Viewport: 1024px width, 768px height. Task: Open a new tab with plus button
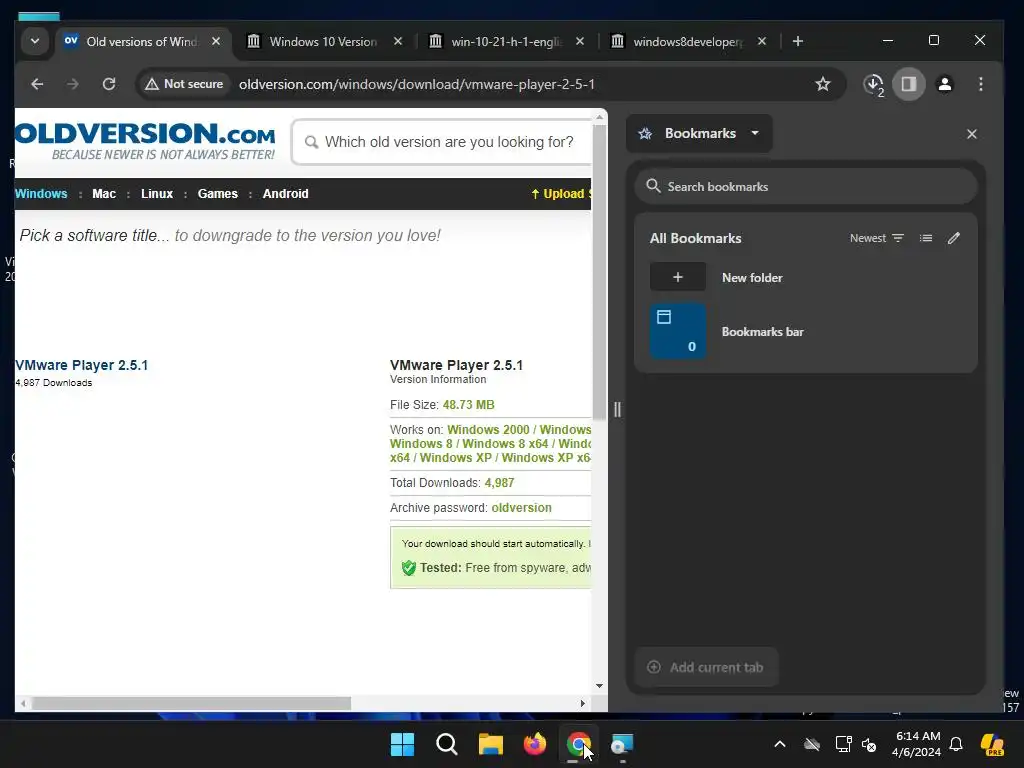point(798,41)
